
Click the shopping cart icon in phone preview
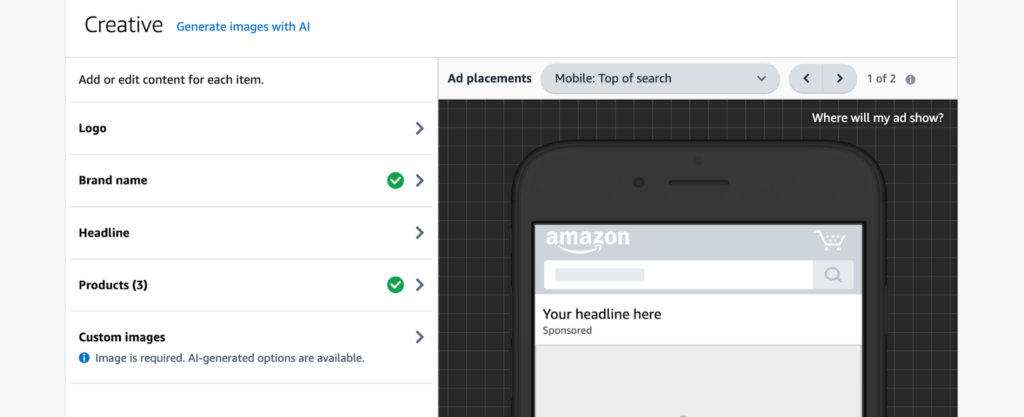click(829, 241)
